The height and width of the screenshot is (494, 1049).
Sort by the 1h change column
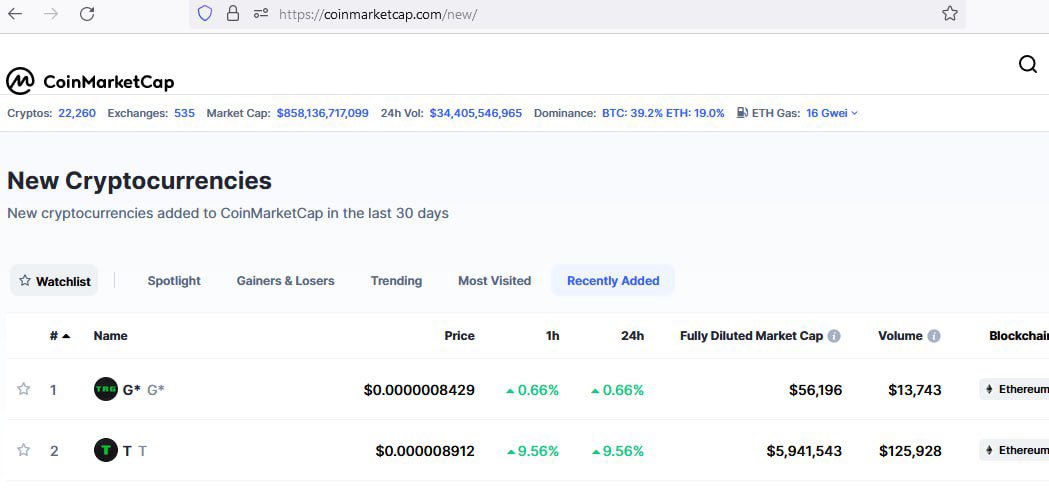click(553, 336)
